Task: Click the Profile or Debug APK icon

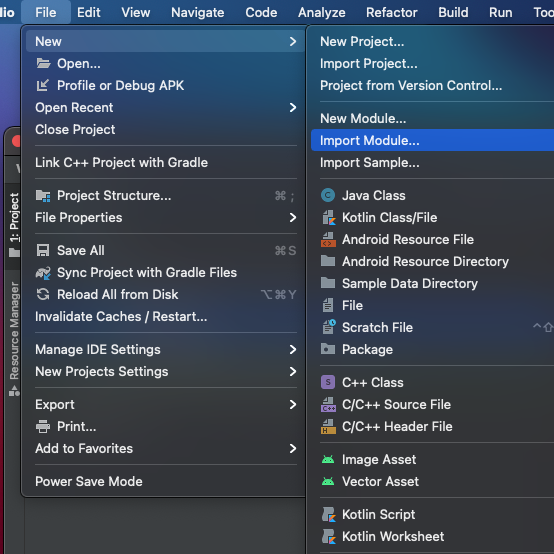Action: [43, 86]
